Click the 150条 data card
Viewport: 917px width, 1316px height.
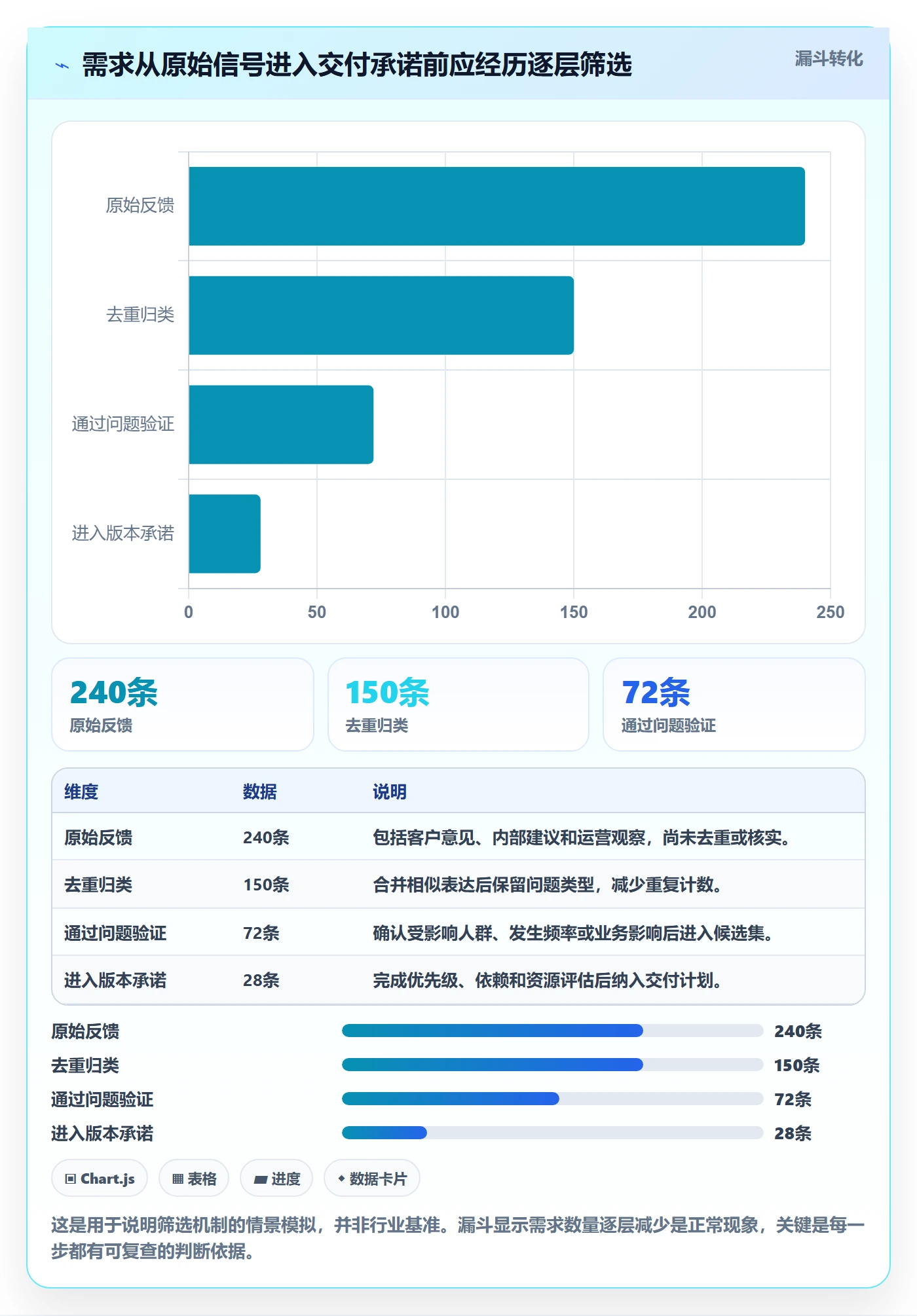click(458, 704)
